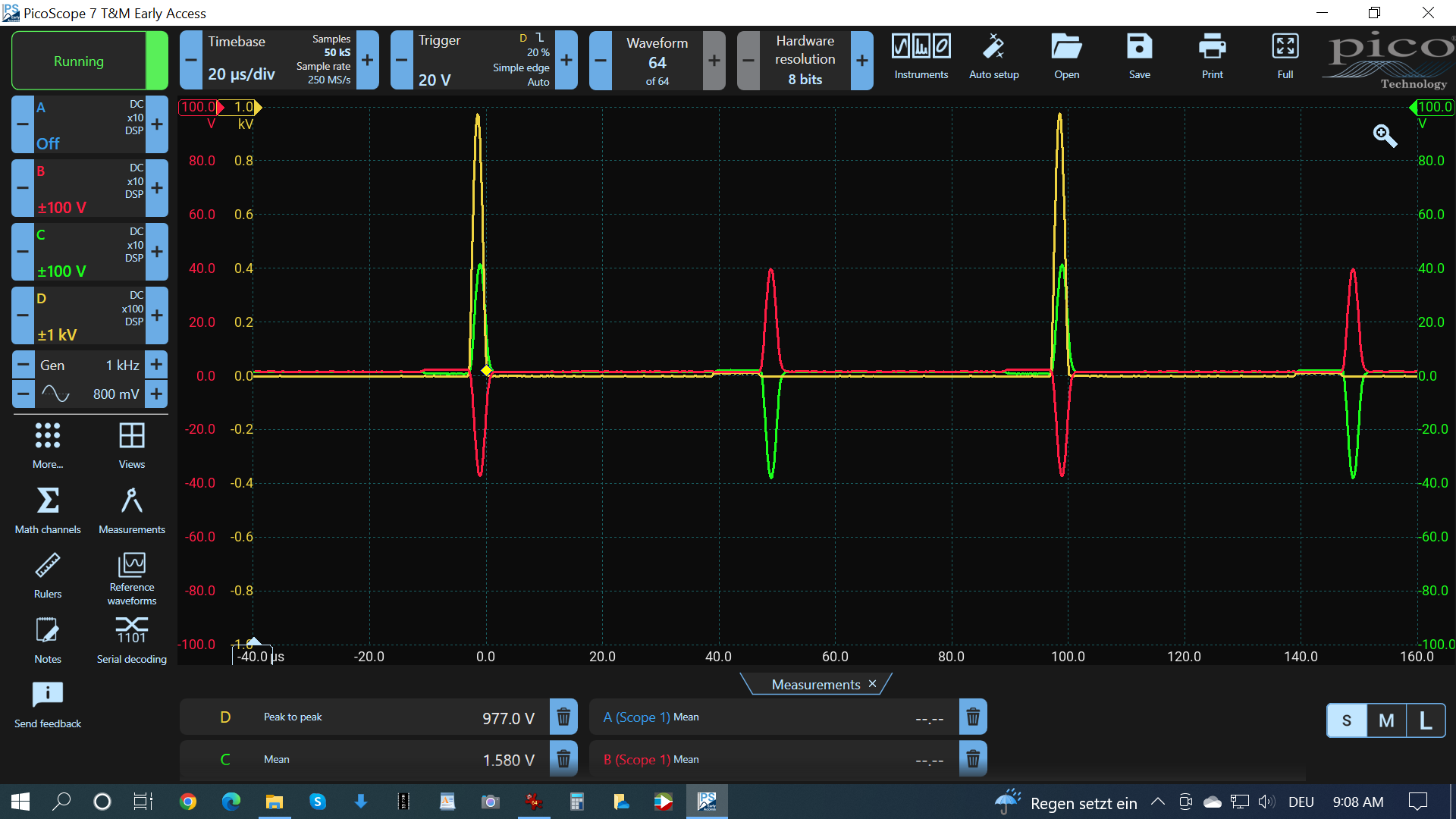Viewport: 1456px width, 819px height.
Task: Select the L measurement size option
Action: (x=1426, y=720)
